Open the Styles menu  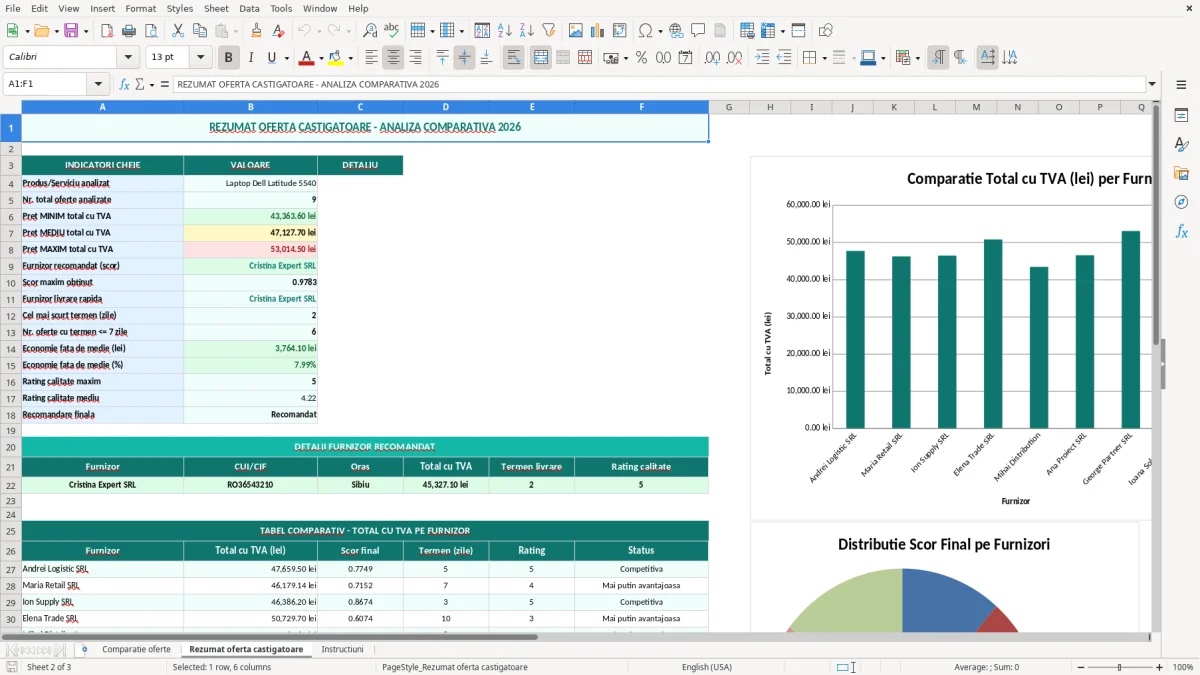[180, 8]
